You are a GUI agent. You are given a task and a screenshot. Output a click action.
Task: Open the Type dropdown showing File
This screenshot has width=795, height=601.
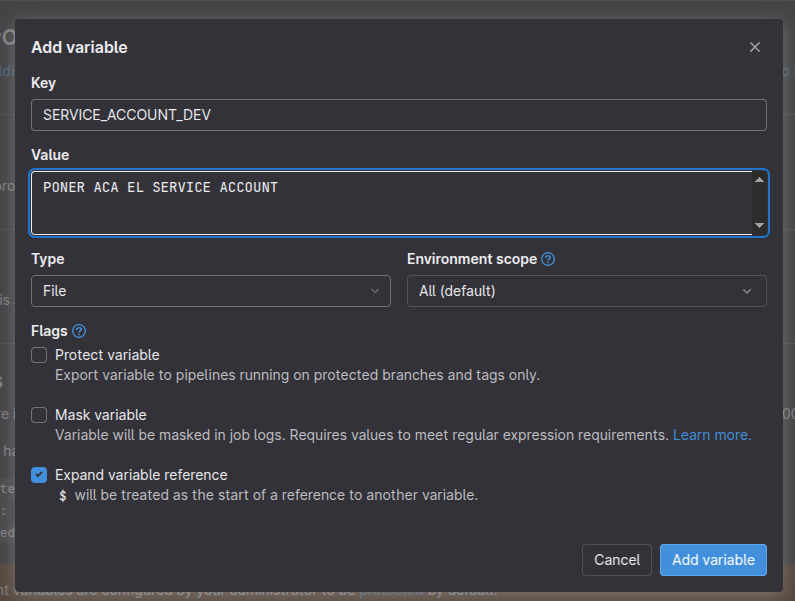210,291
